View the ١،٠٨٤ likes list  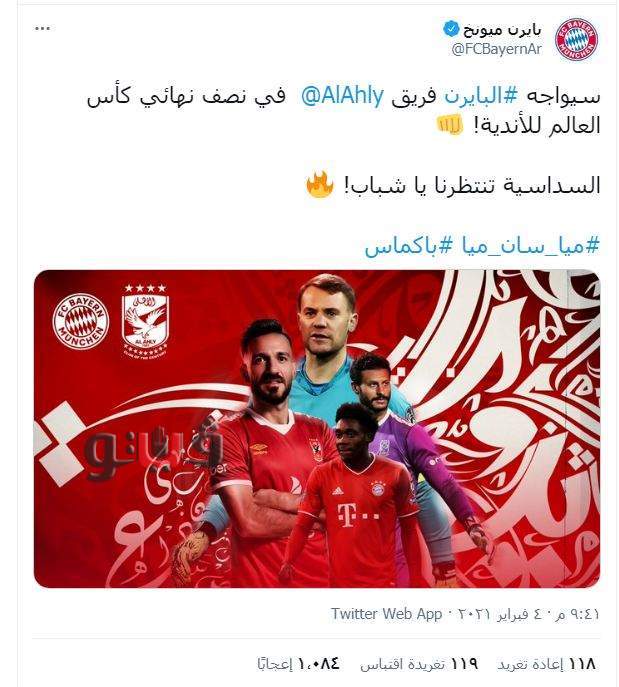(x=298, y=665)
